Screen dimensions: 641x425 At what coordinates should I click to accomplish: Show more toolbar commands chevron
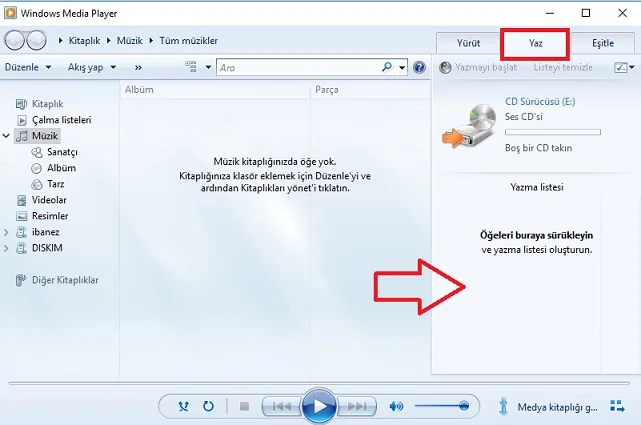pyautogui.click(x=138, y=67)
